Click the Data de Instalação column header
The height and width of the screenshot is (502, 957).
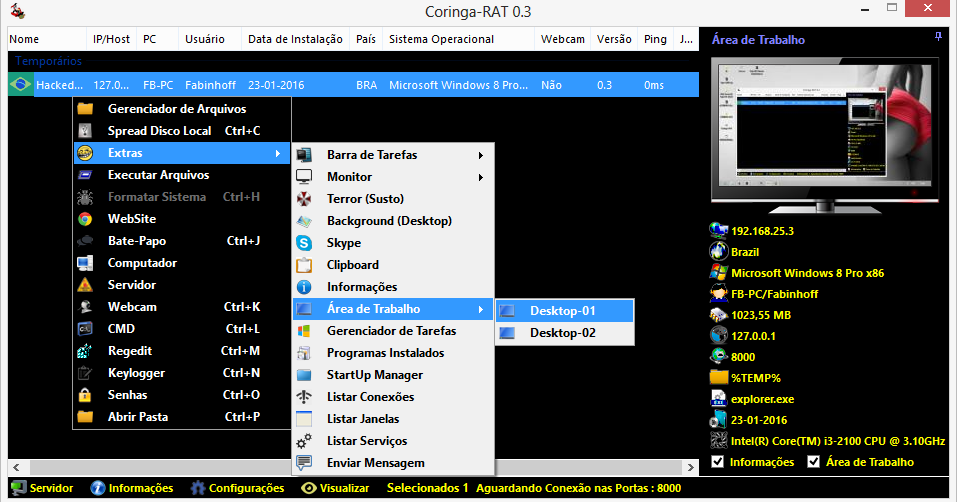295,39
